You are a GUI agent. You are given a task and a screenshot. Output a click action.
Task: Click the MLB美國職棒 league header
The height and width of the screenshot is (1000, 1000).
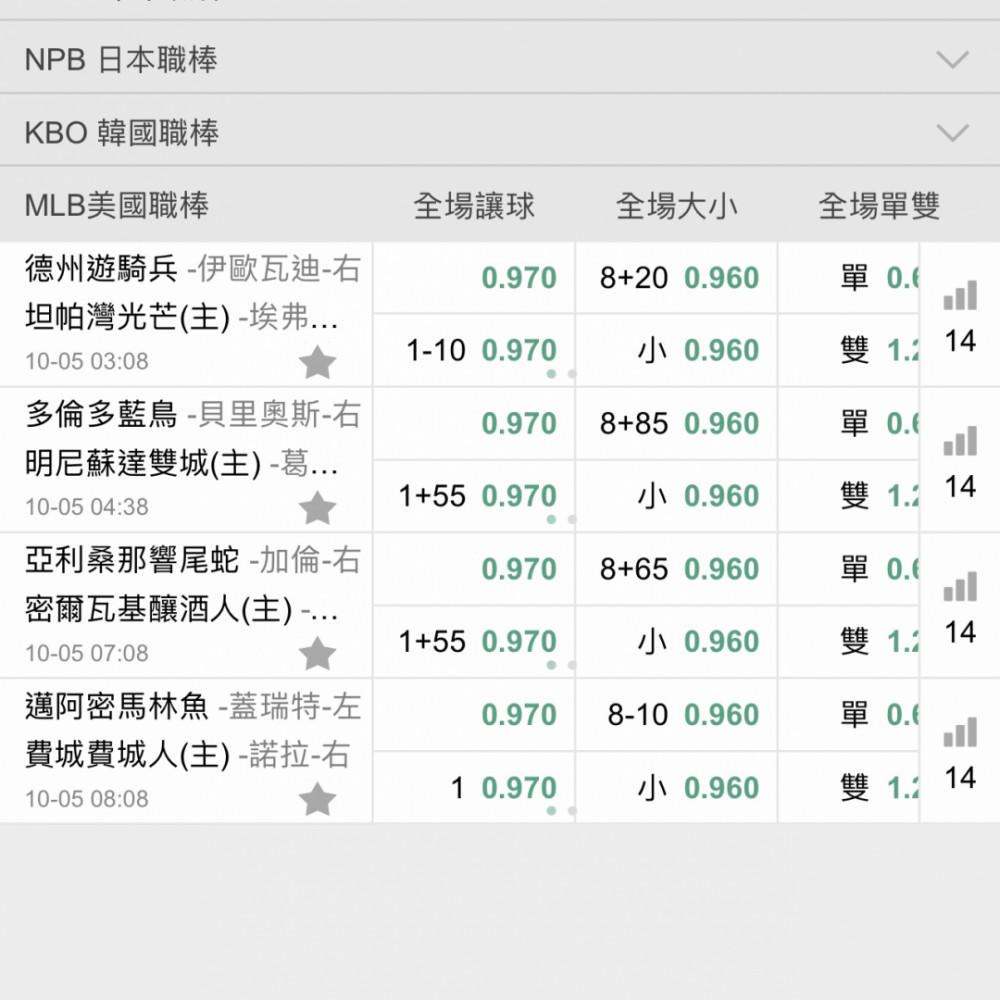coord(117,205)
